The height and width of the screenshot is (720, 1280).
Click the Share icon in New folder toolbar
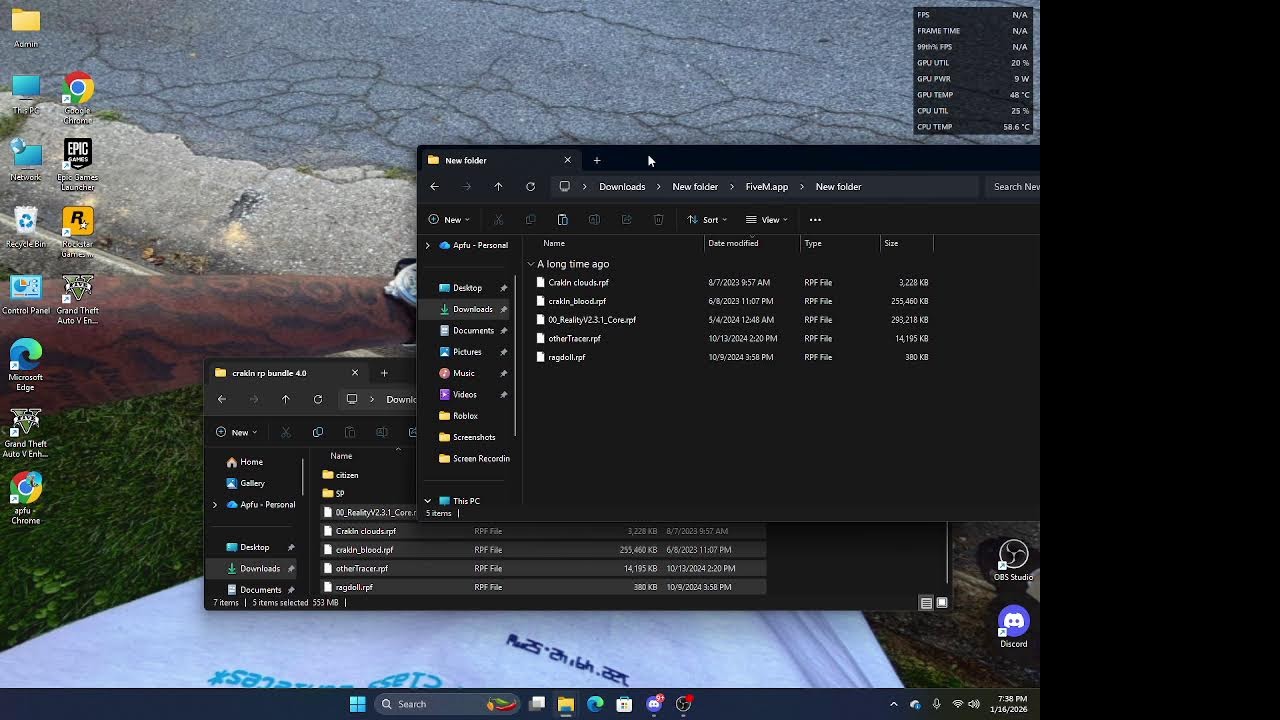[x=626, y=220]
